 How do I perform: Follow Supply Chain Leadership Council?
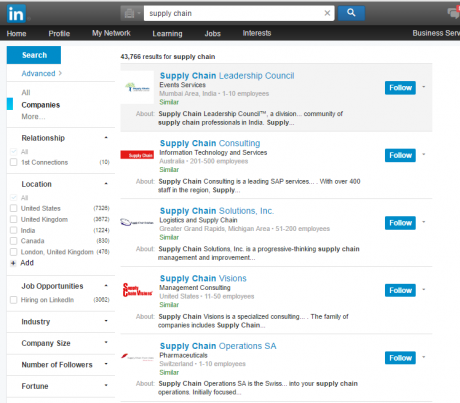click(x=400, y=88)
